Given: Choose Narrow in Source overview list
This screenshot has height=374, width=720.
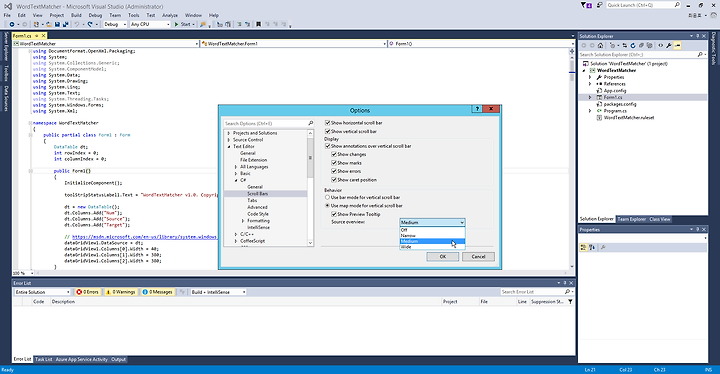Looking at the screenshot, I should tap(432, 235).
